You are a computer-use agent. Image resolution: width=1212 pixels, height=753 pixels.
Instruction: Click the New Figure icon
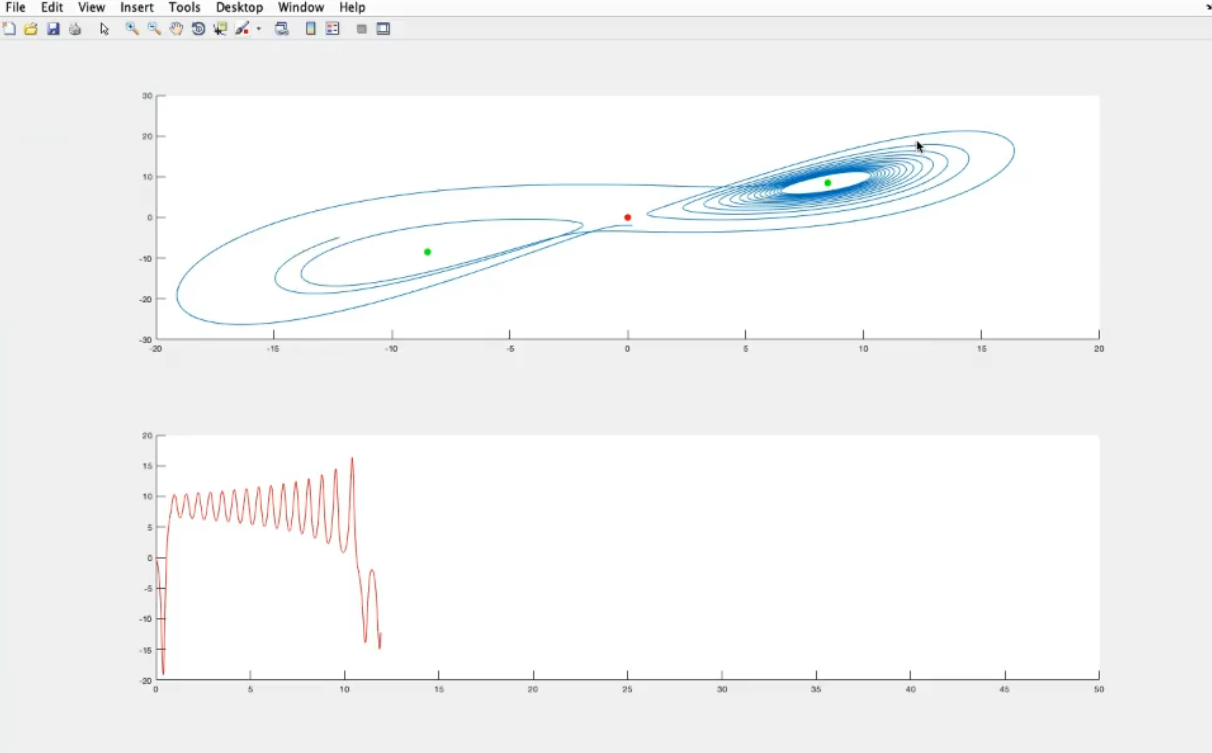coord(9,29)
